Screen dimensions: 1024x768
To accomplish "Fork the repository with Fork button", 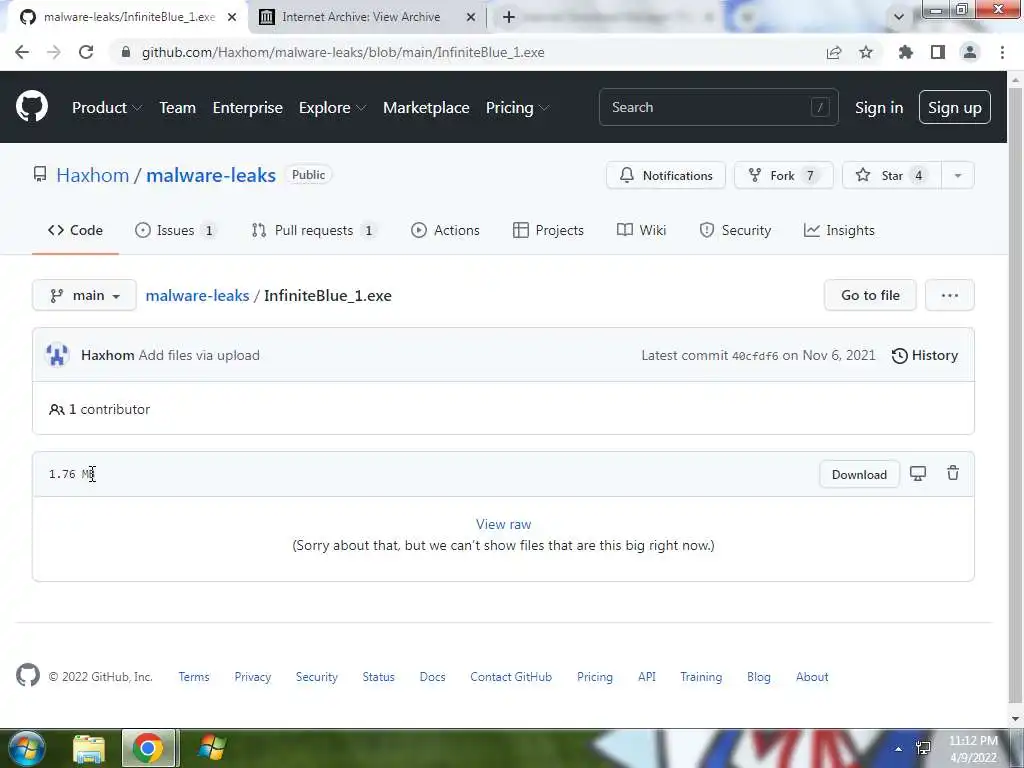I will click(x=784, y=175).
